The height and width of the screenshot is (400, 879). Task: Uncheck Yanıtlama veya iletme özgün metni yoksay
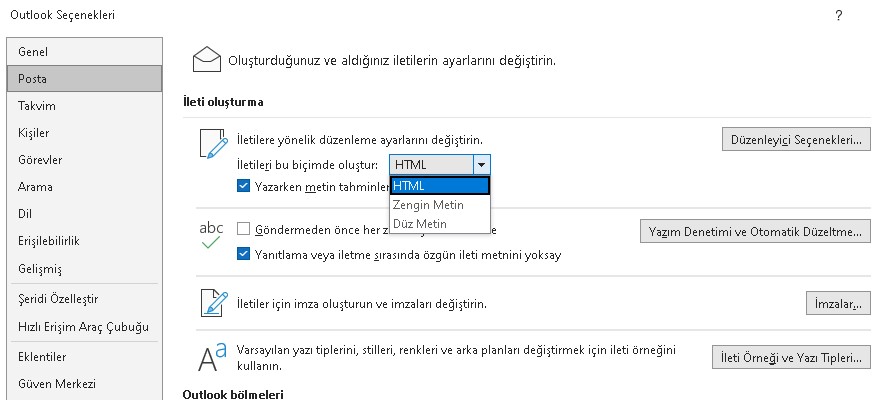click(x=244, y=254)
